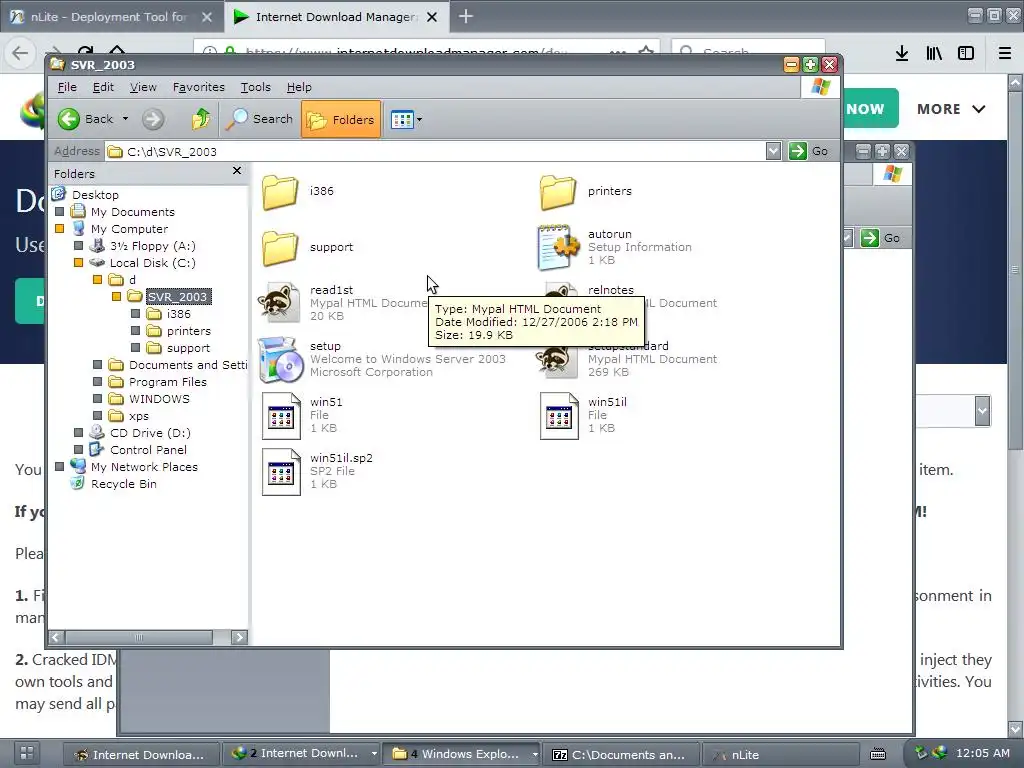Expand Program Files tree node
This screenshot has height=768, width=1024.
click(x=97, y=382)
